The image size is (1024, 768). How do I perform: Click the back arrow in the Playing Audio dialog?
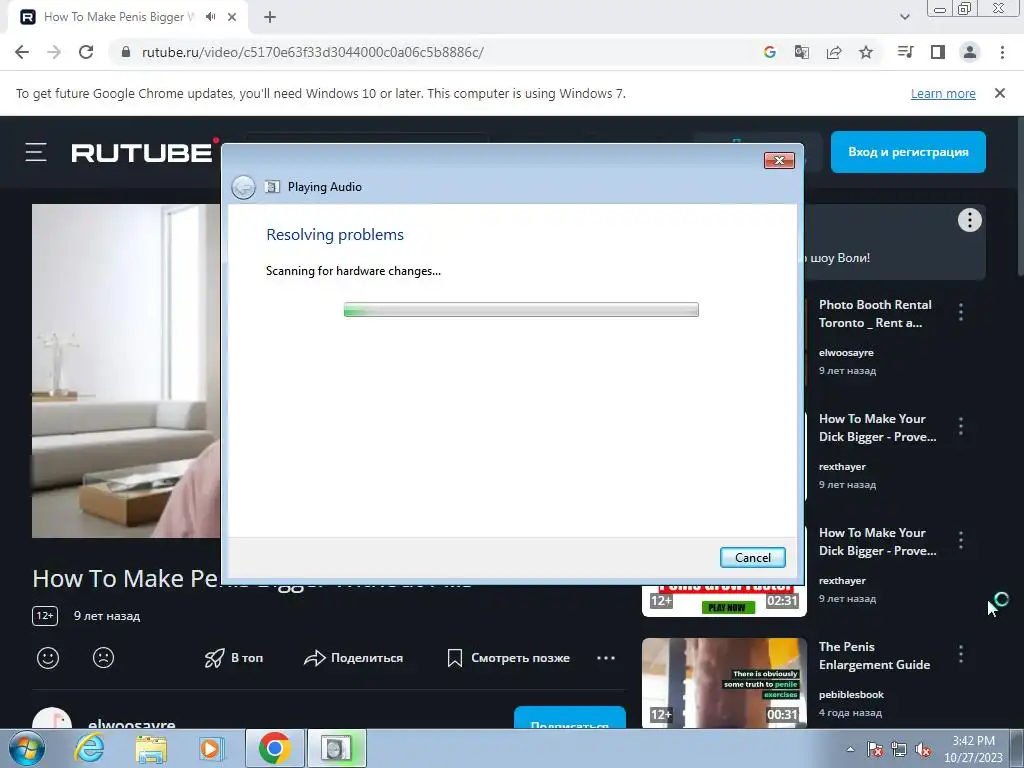(244, 187)
